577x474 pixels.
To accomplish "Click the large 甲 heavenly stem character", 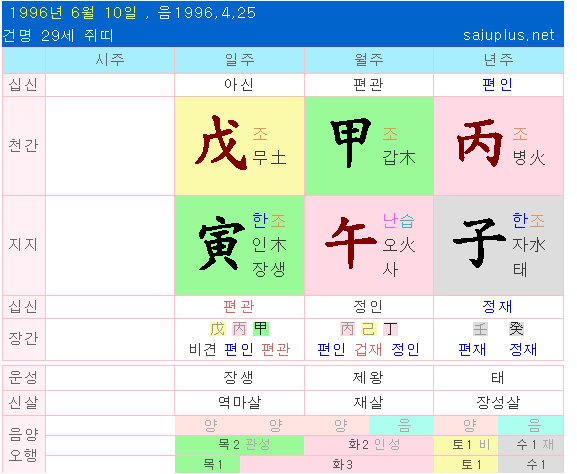I will (350, 142).
